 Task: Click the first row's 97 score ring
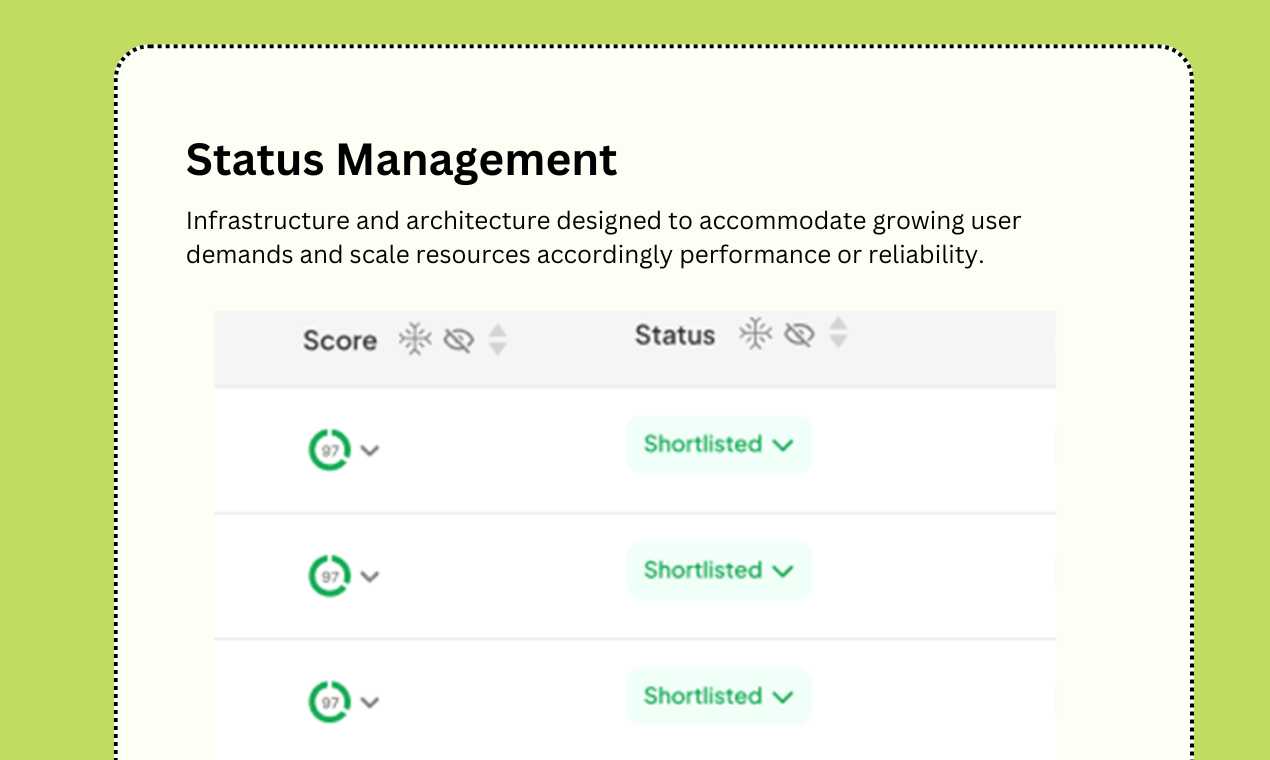tap(329, 450)
